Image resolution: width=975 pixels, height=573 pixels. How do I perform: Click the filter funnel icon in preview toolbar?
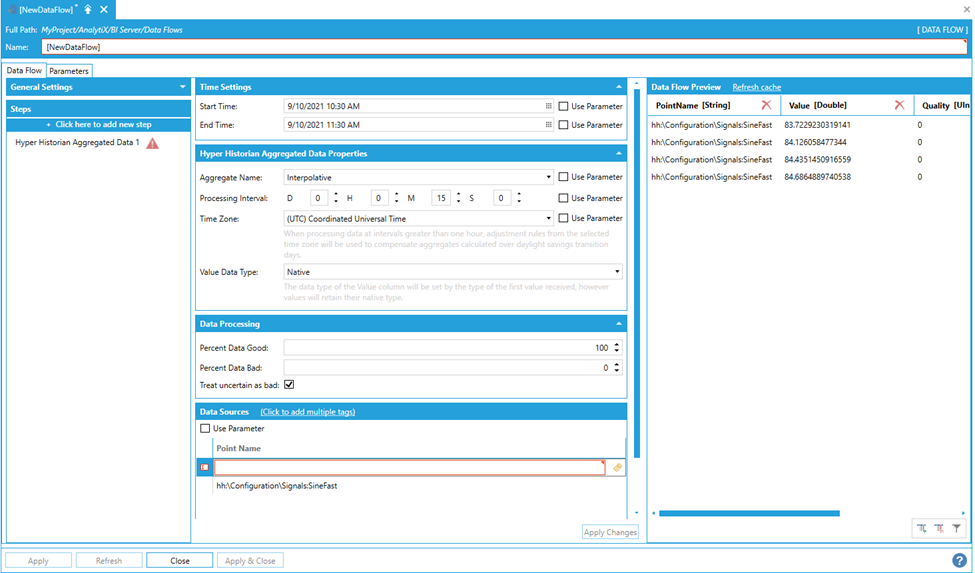[957, 528]
